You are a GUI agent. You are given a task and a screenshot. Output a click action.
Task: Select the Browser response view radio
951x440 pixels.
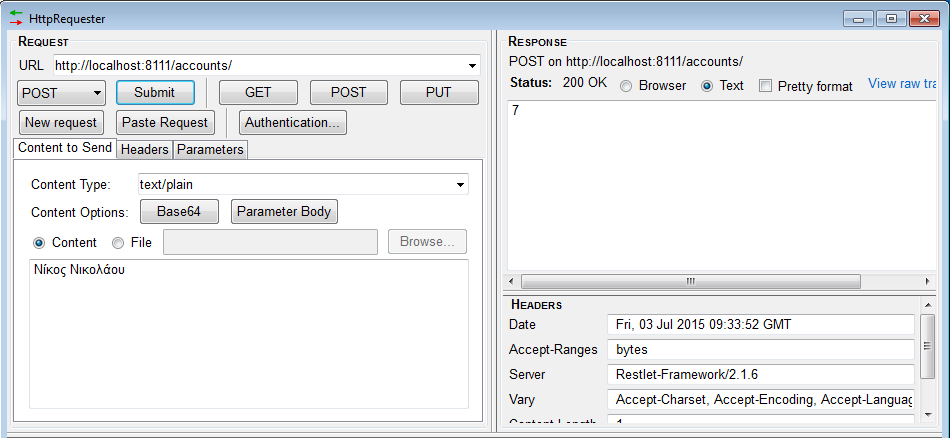coord(627,86)
